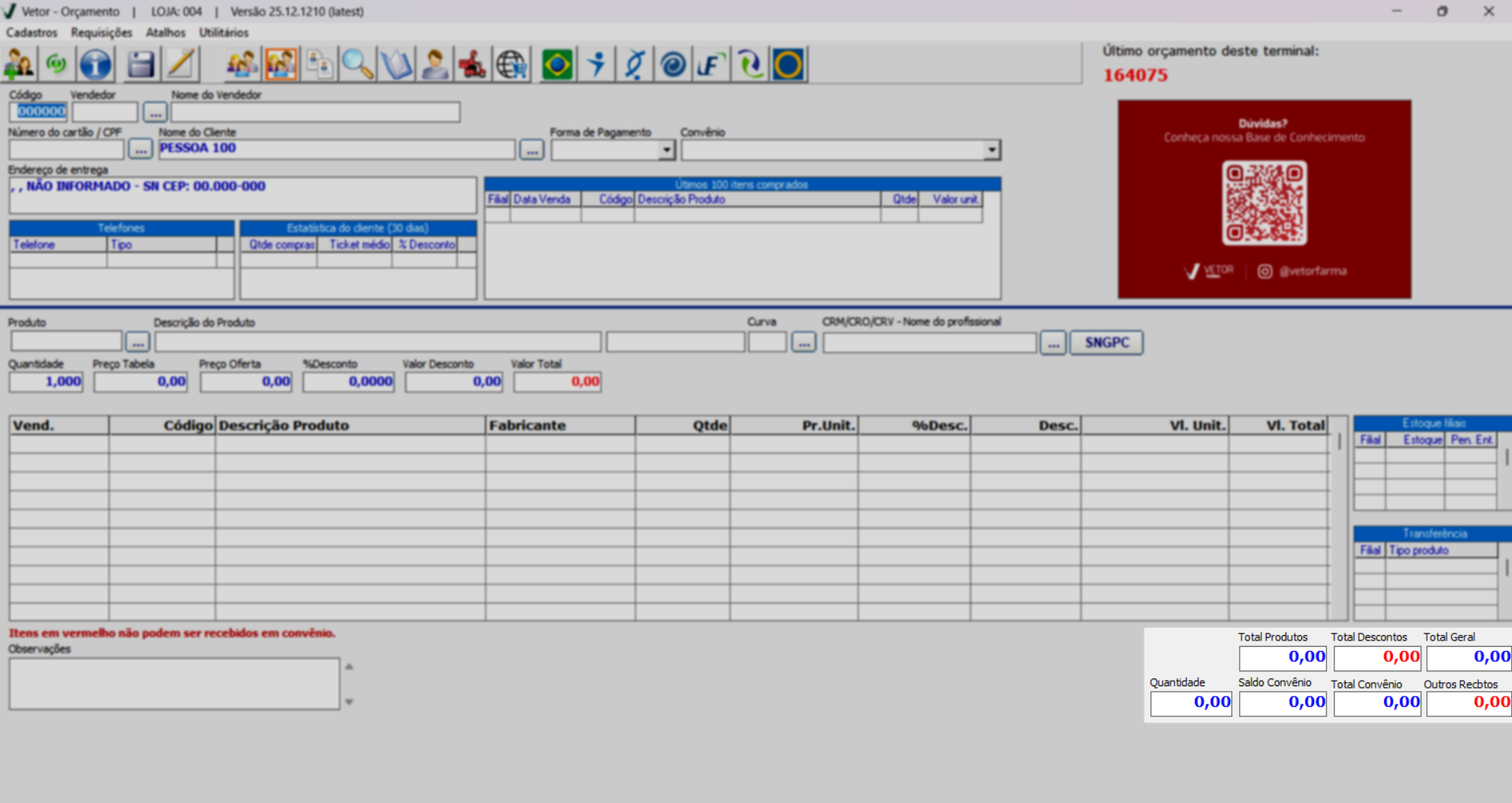Open the Requisições menu
The width and height of the screenshot is (1512, 803).
[x=102, y=32]
